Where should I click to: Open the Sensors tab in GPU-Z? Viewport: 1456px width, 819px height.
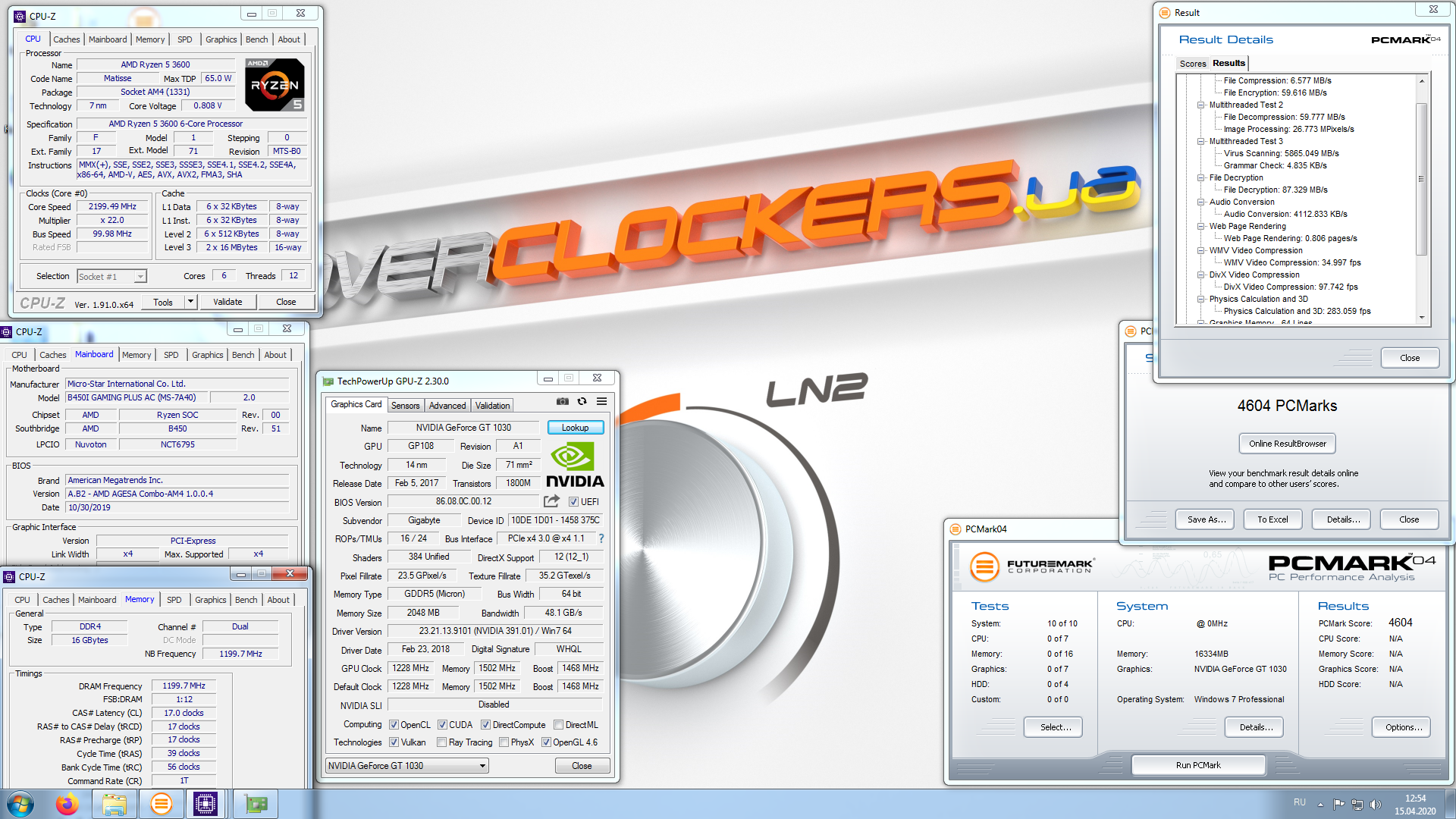pos(405,406)
